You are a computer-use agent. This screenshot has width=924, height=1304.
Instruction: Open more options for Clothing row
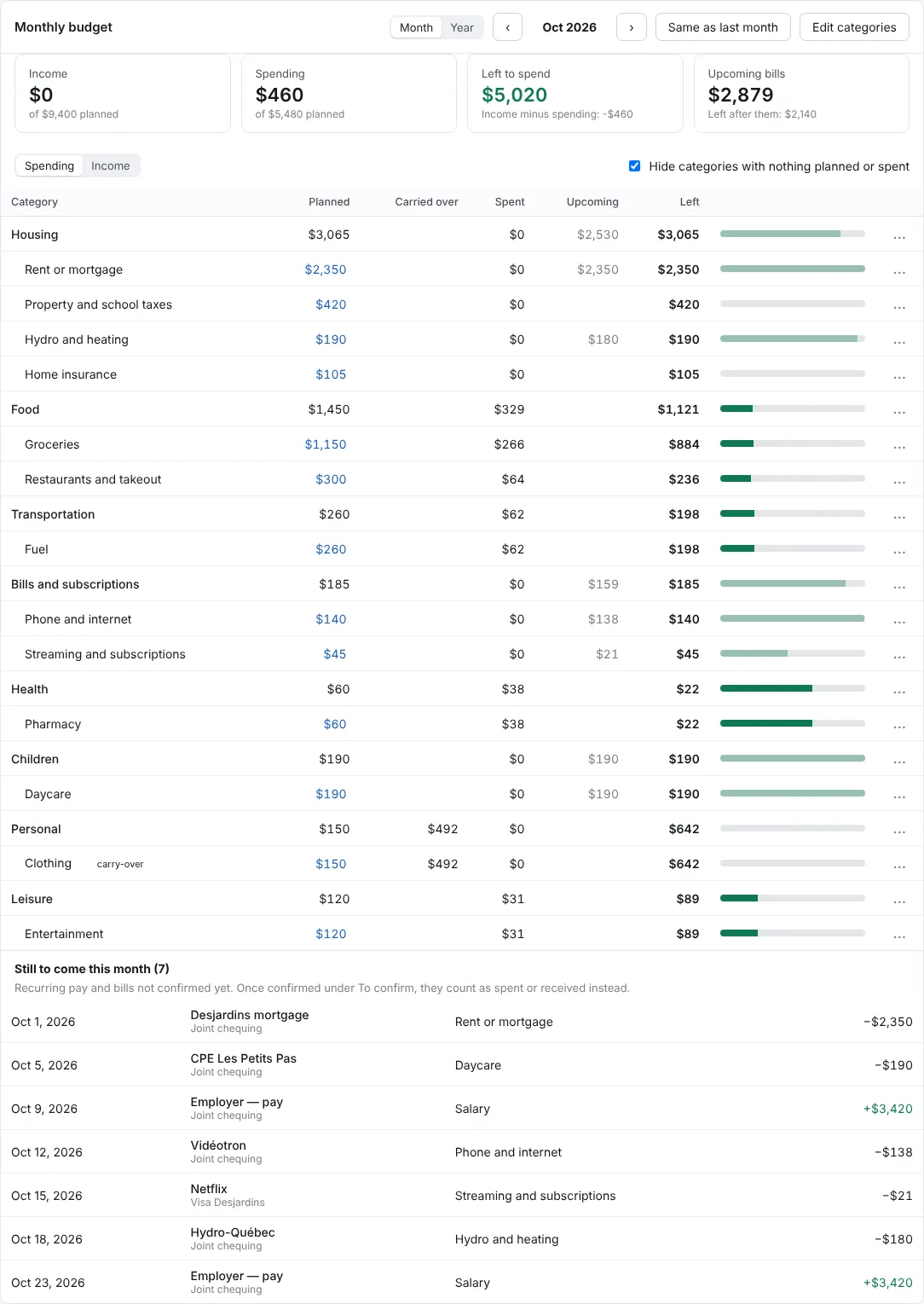(899, 865)
